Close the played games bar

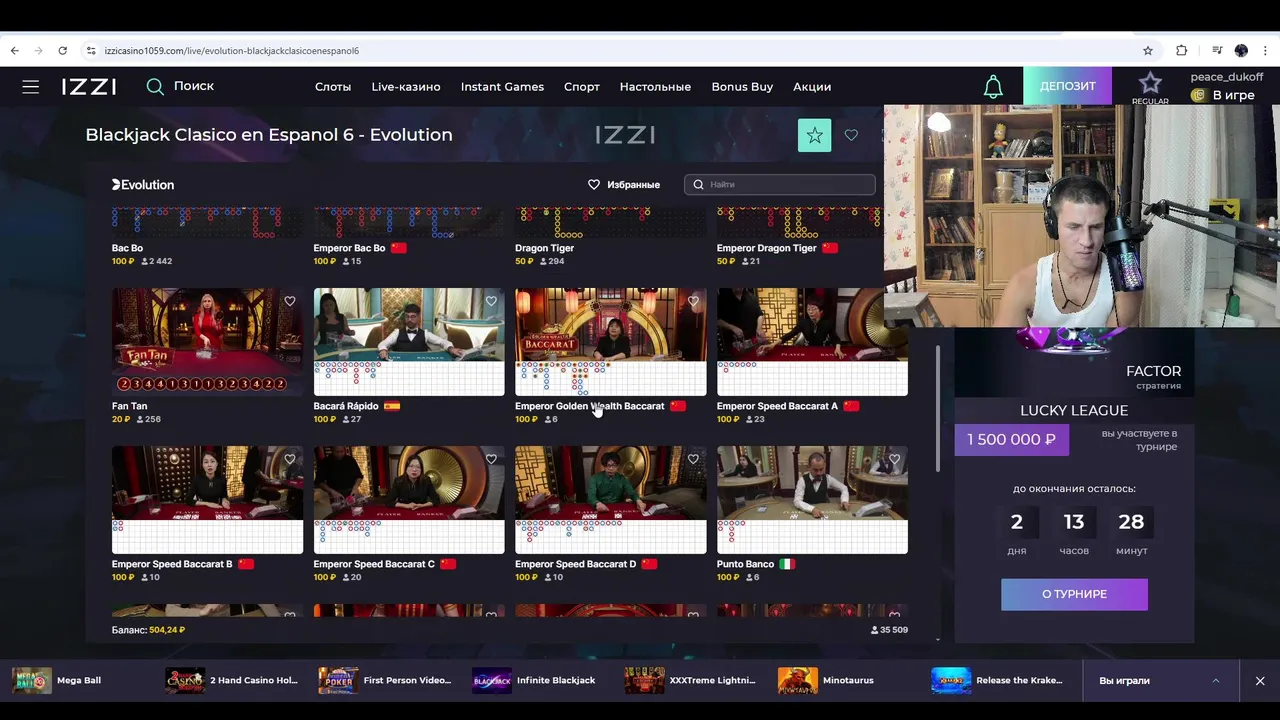click(1260, 681)
